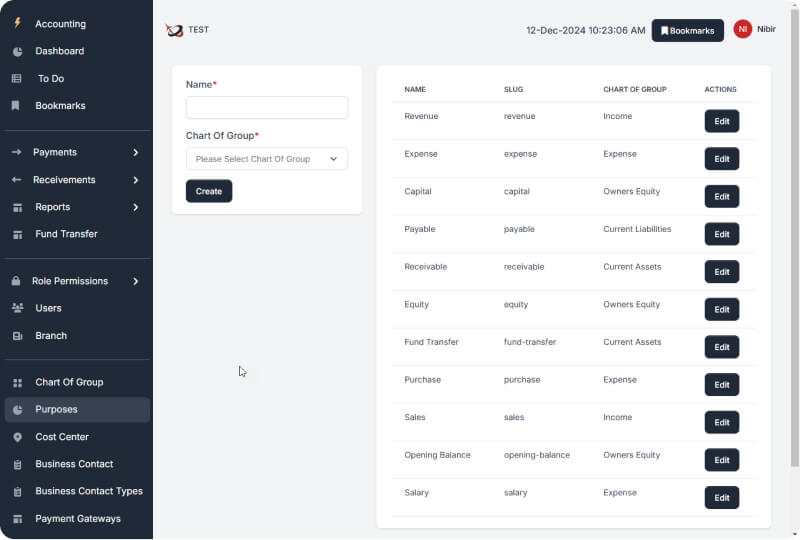Click the Chart Of Group grid icon
This screenshot has width=800, height=540.
[17, 382]
